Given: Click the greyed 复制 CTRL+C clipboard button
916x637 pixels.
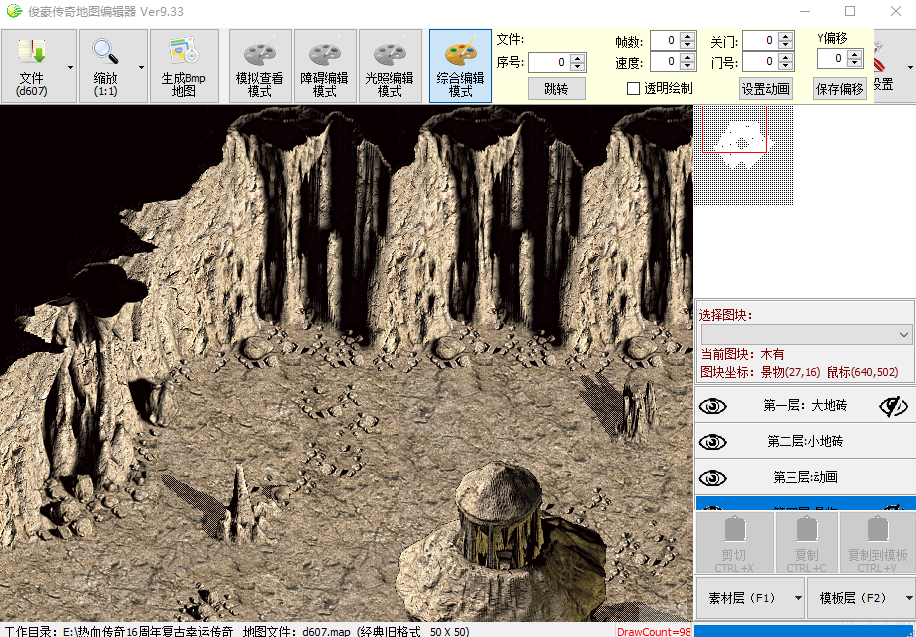Looking at the screenshot, I should [x=807, y=544].
